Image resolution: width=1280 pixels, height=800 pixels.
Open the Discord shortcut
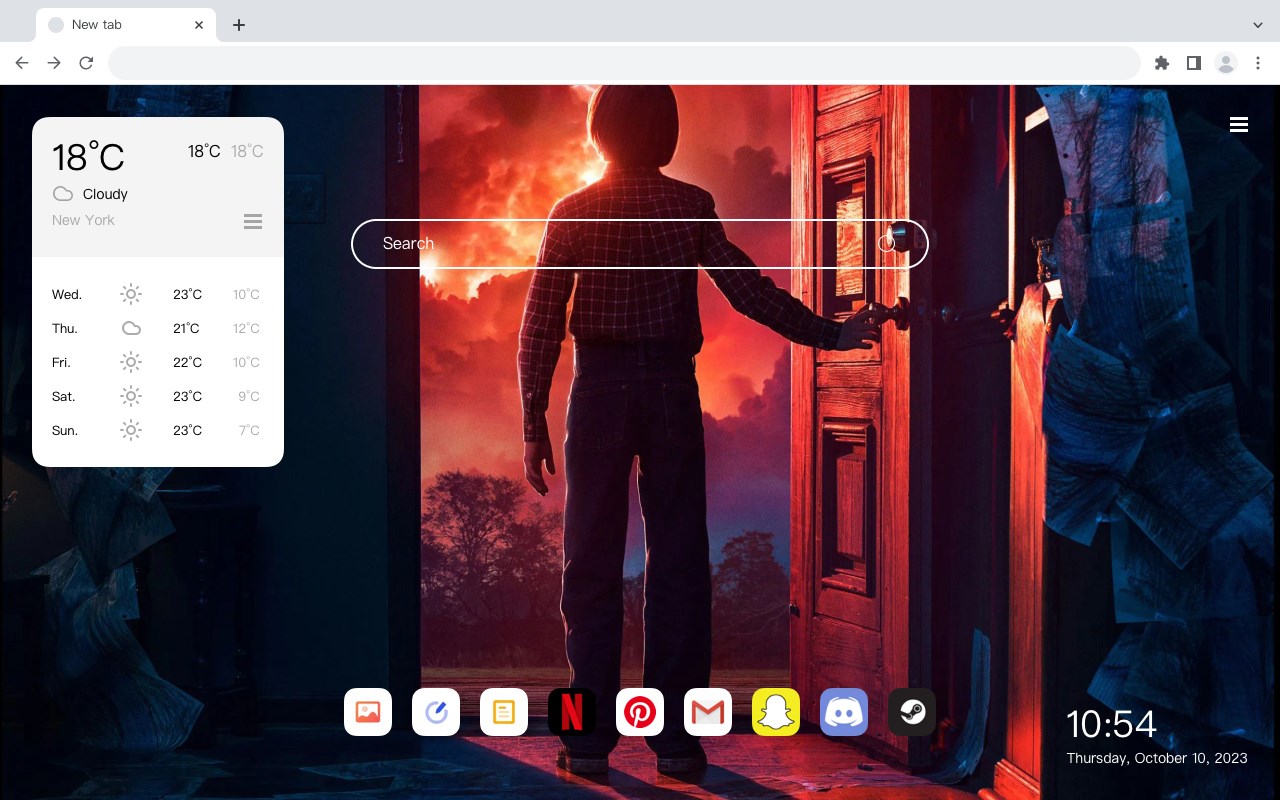(844, 712)
